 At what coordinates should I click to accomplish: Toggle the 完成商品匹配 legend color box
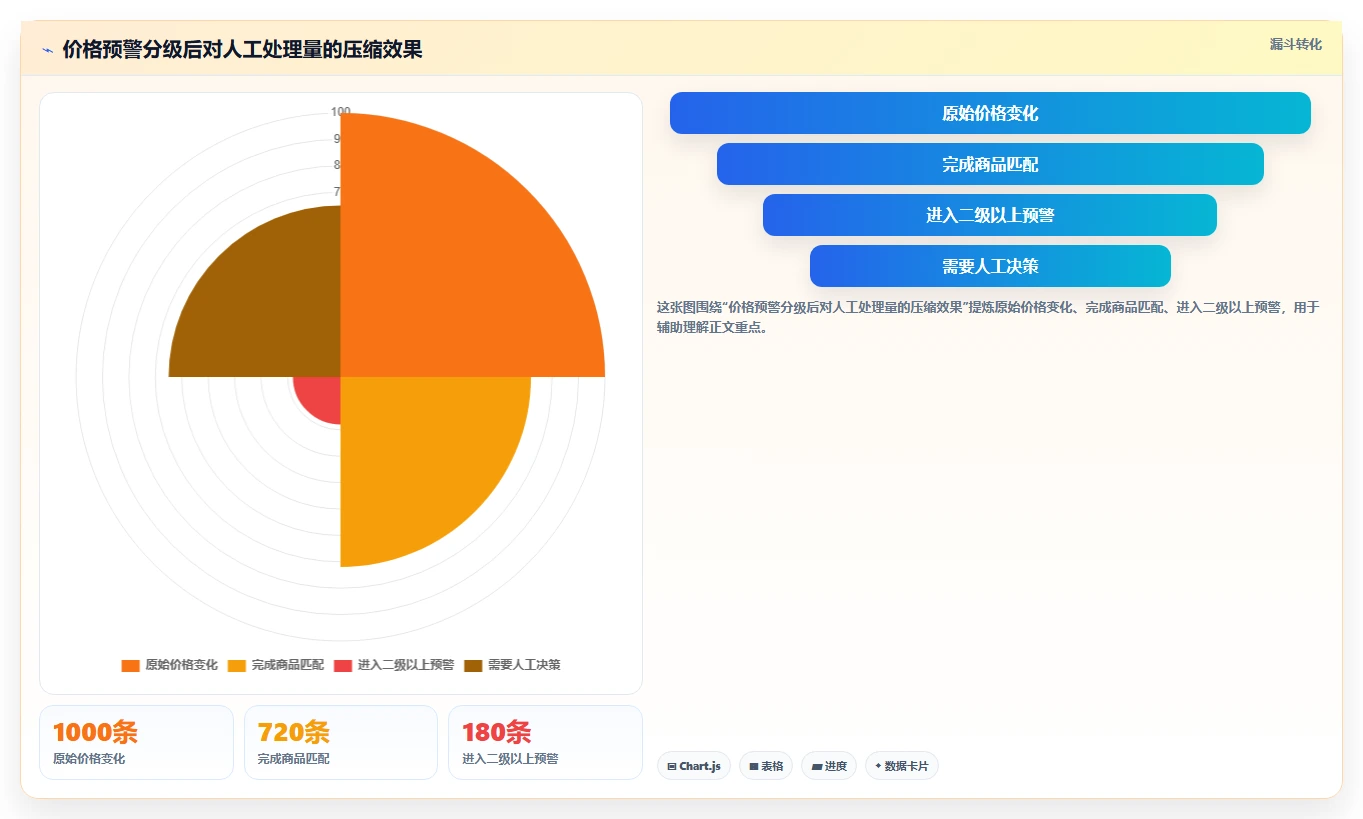pos(236,665)
